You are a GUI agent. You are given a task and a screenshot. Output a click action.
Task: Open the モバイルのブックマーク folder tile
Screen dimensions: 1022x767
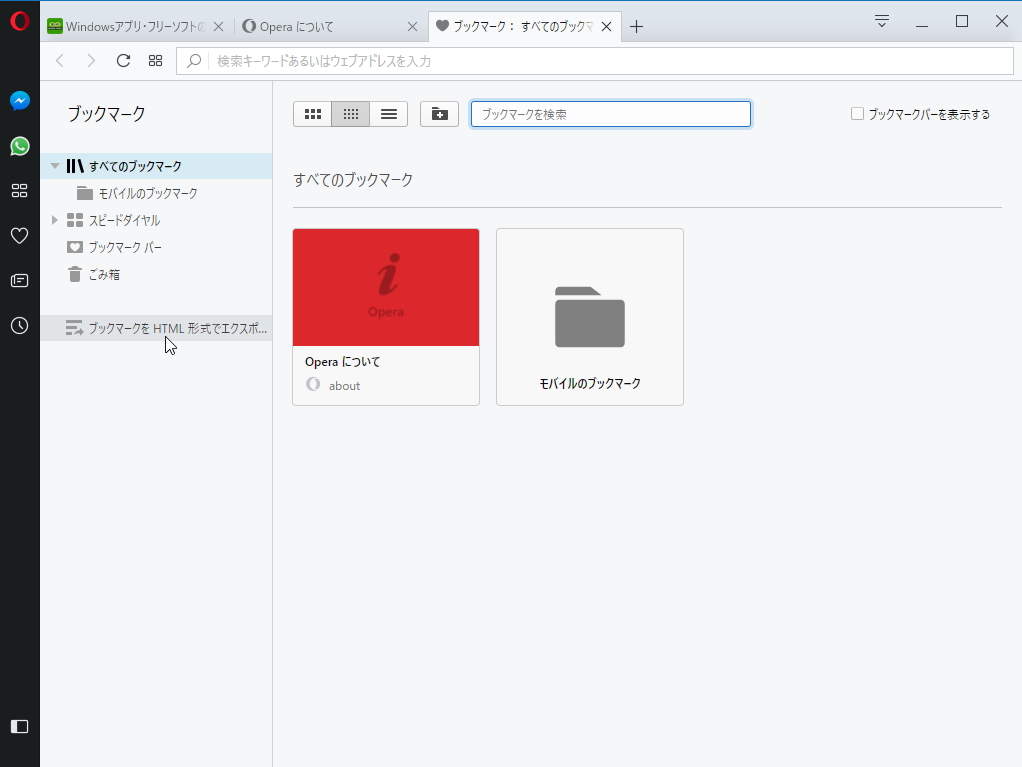[x=590, y=317]
